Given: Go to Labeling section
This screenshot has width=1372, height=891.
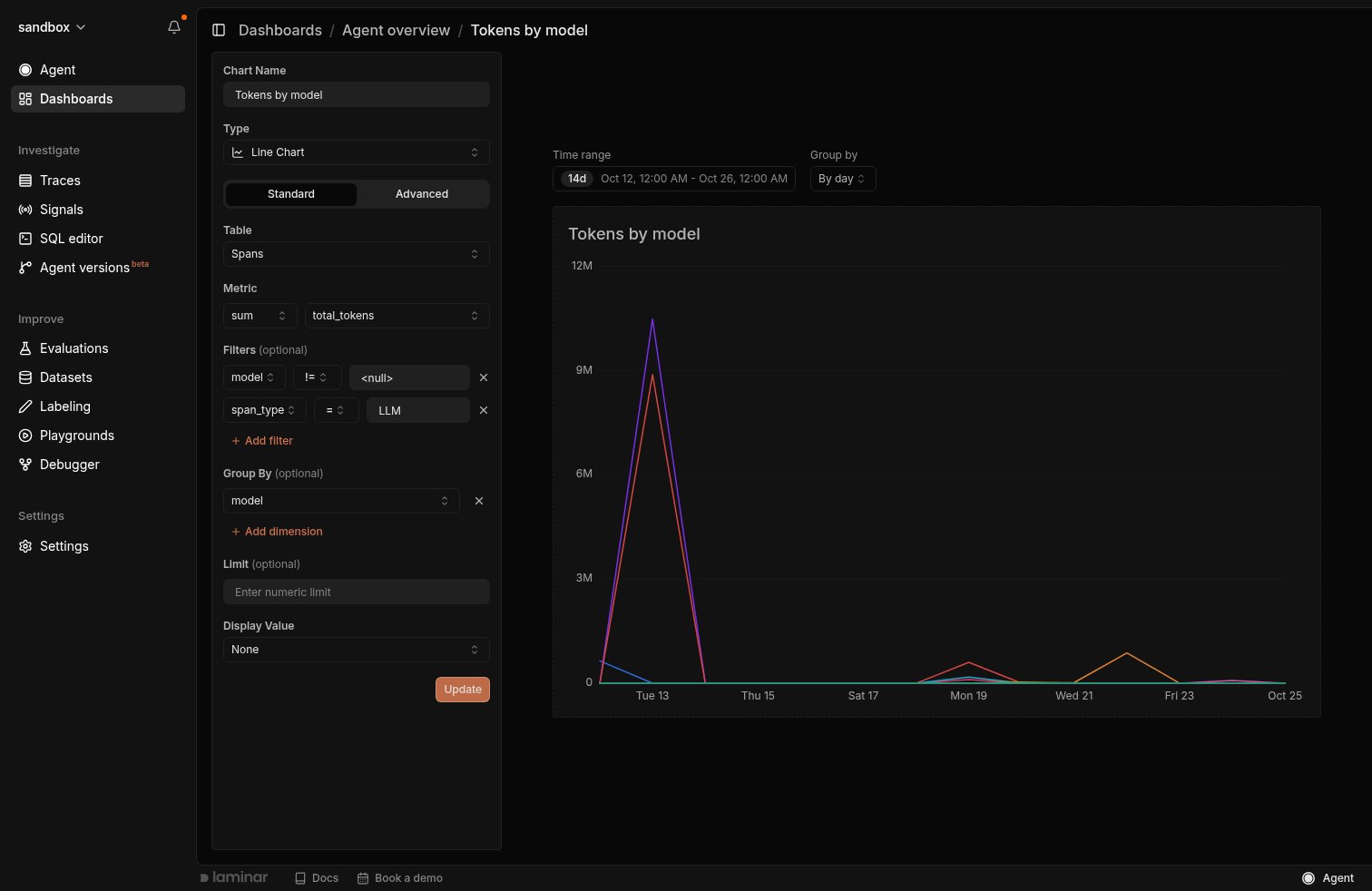Looking at the screenshot, I should point(98,406).
